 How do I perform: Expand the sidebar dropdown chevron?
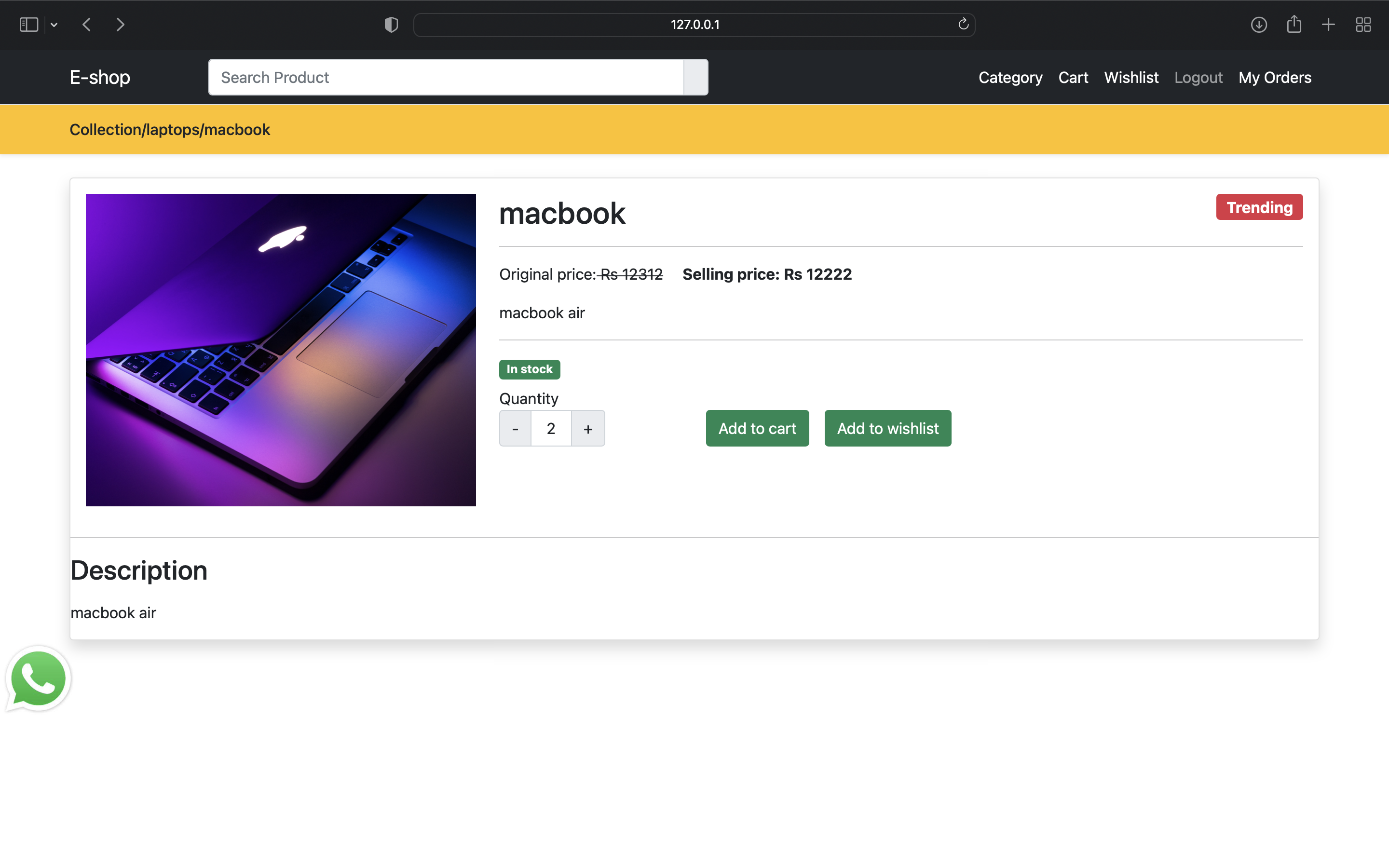pos(54,25)
